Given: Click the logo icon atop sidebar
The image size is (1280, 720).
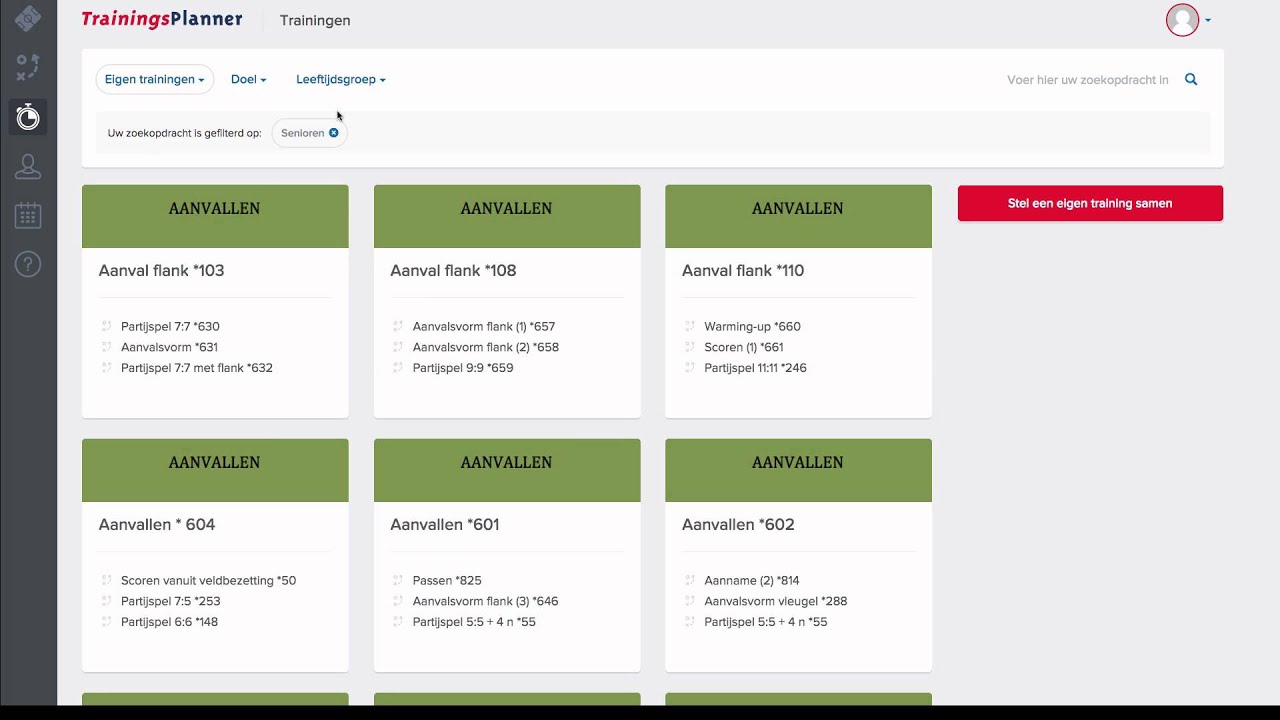Looking at the screenshot, I should tap(28, 18).
